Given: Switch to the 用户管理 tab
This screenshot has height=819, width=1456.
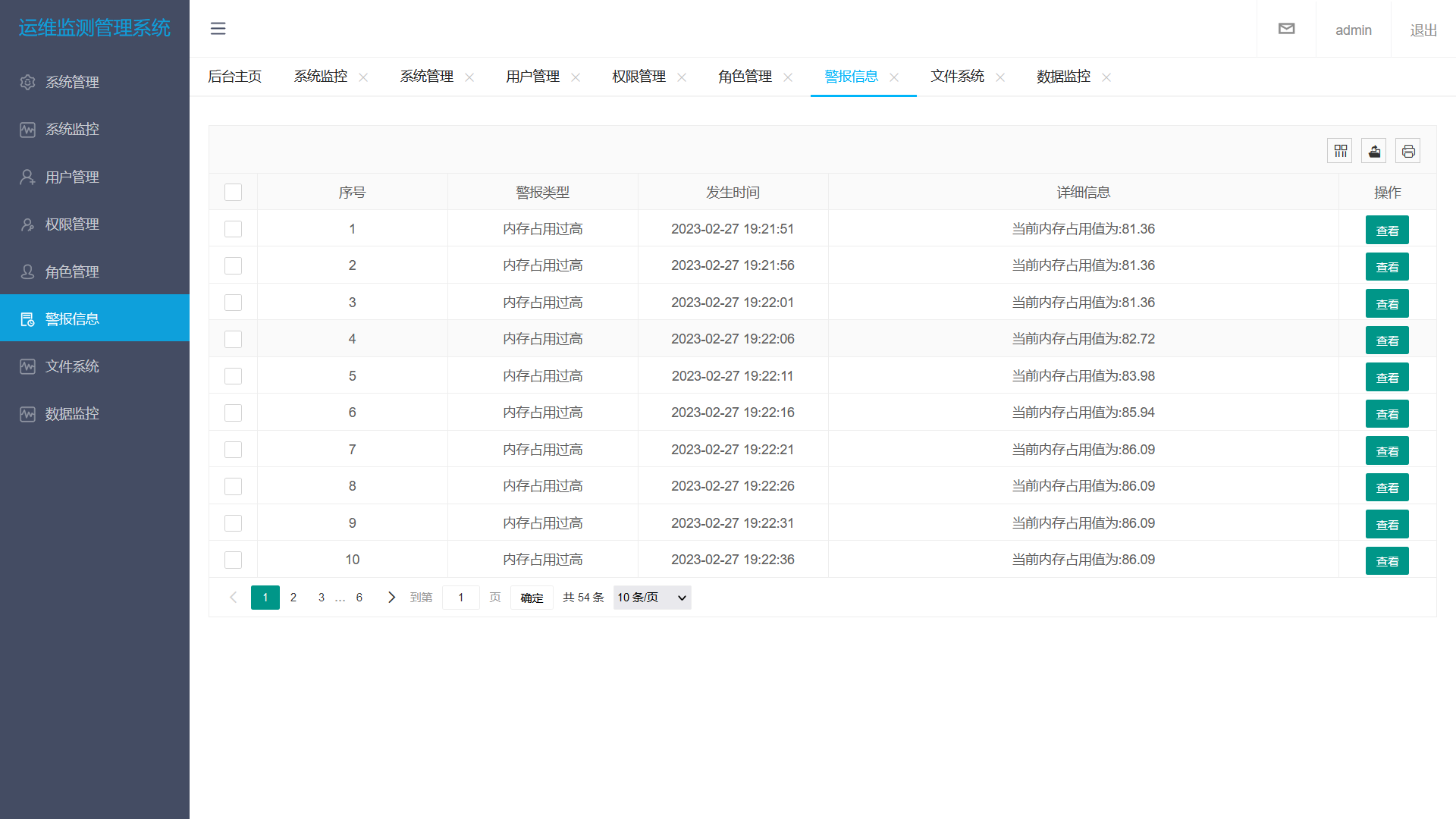Looking at the screenshot, I should pyautogui.click(x=533, y=77).
